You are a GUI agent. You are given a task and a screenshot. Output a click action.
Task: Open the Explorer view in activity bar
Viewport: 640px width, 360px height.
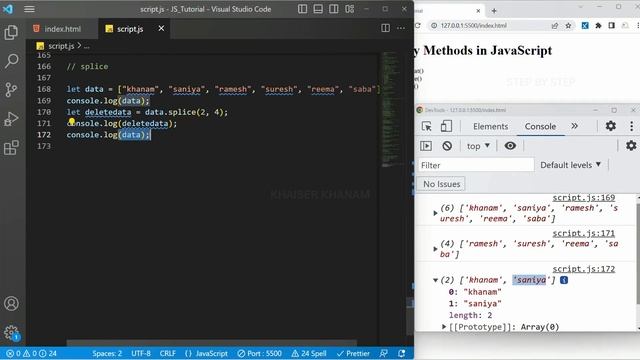point(11,32)
